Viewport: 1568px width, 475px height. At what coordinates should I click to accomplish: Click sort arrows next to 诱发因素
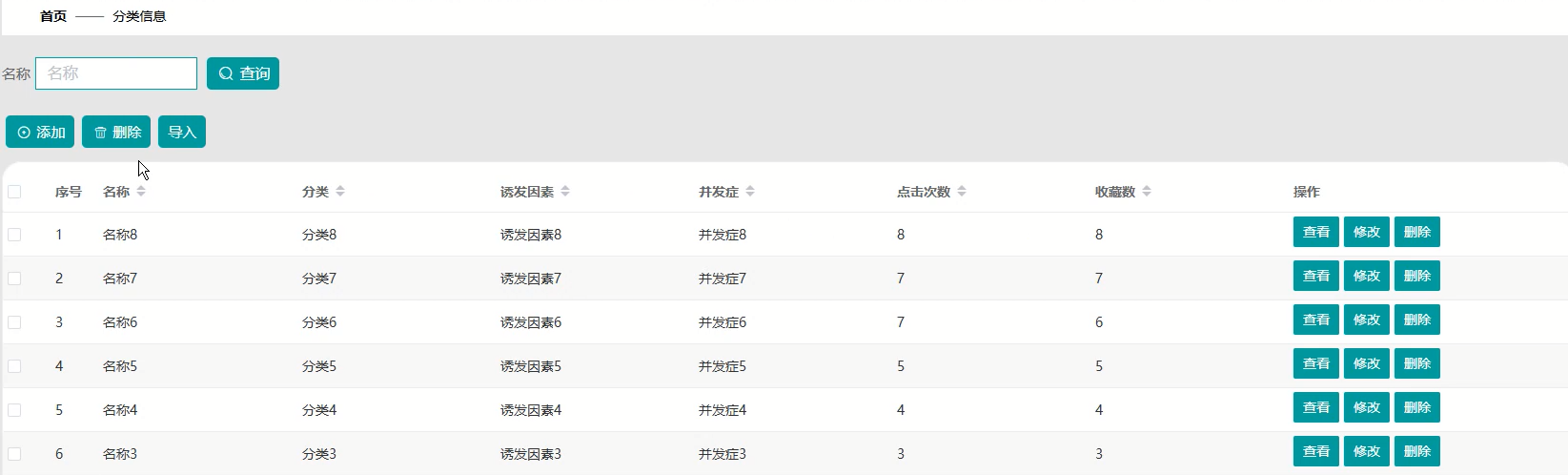565,192
